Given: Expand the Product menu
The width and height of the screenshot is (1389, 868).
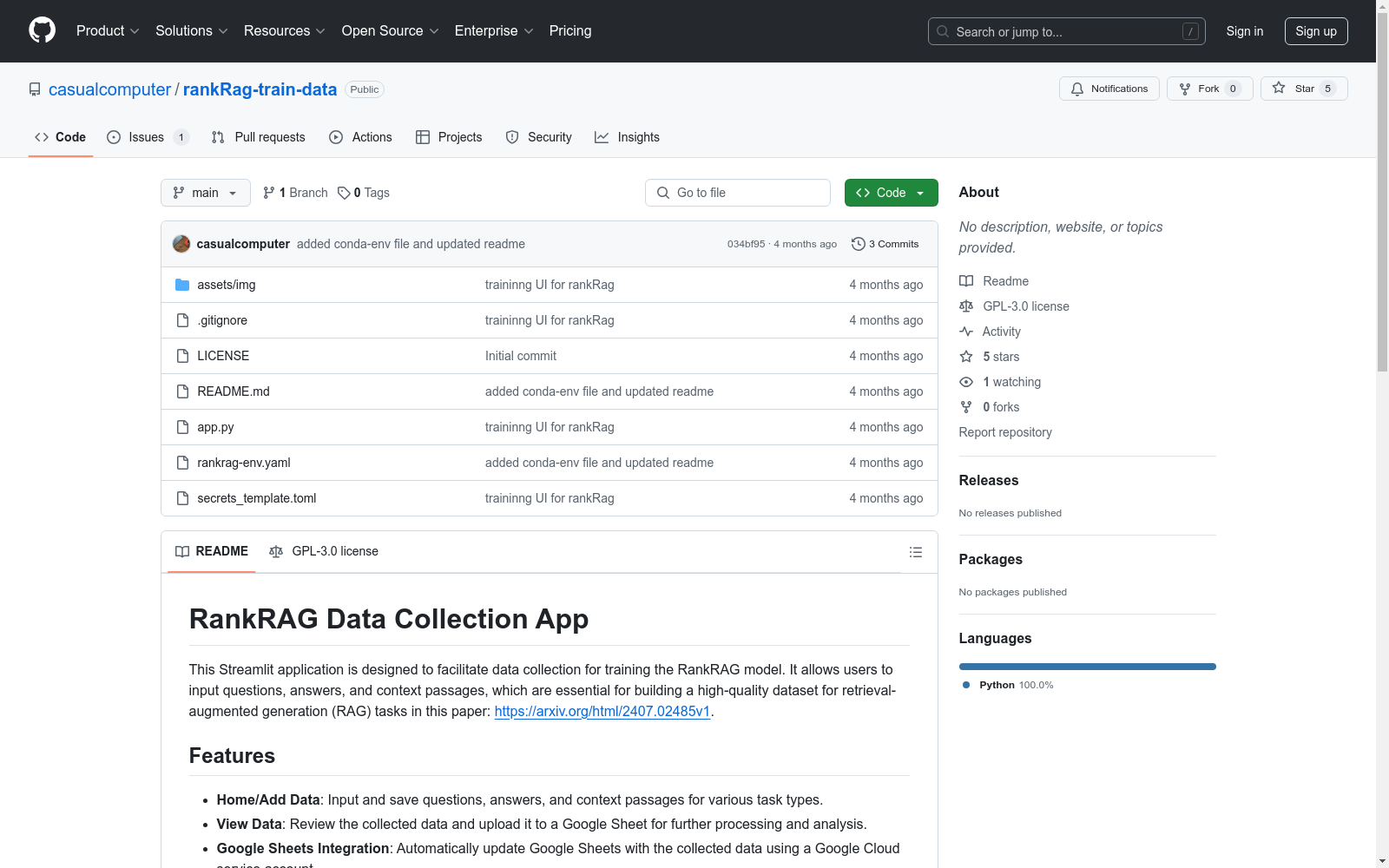Looking at the screenshot, I should (x=108, y=30).
